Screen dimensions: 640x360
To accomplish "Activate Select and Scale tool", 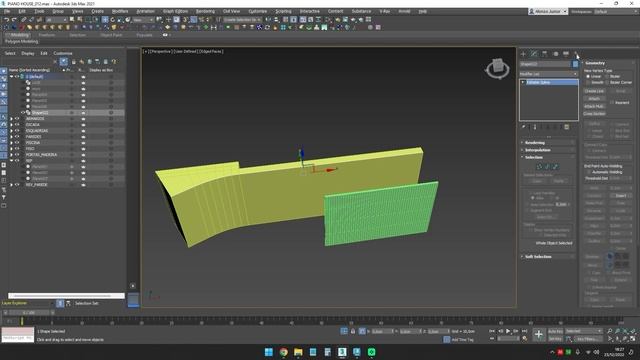I will 120,20.
